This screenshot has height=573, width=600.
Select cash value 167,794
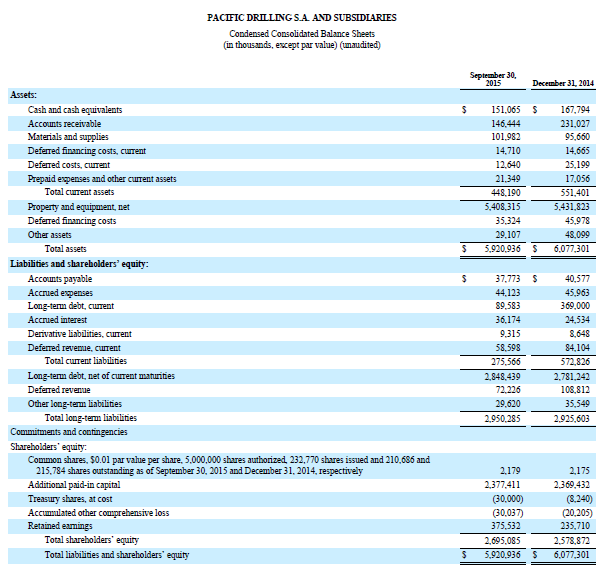click(575, 110)
